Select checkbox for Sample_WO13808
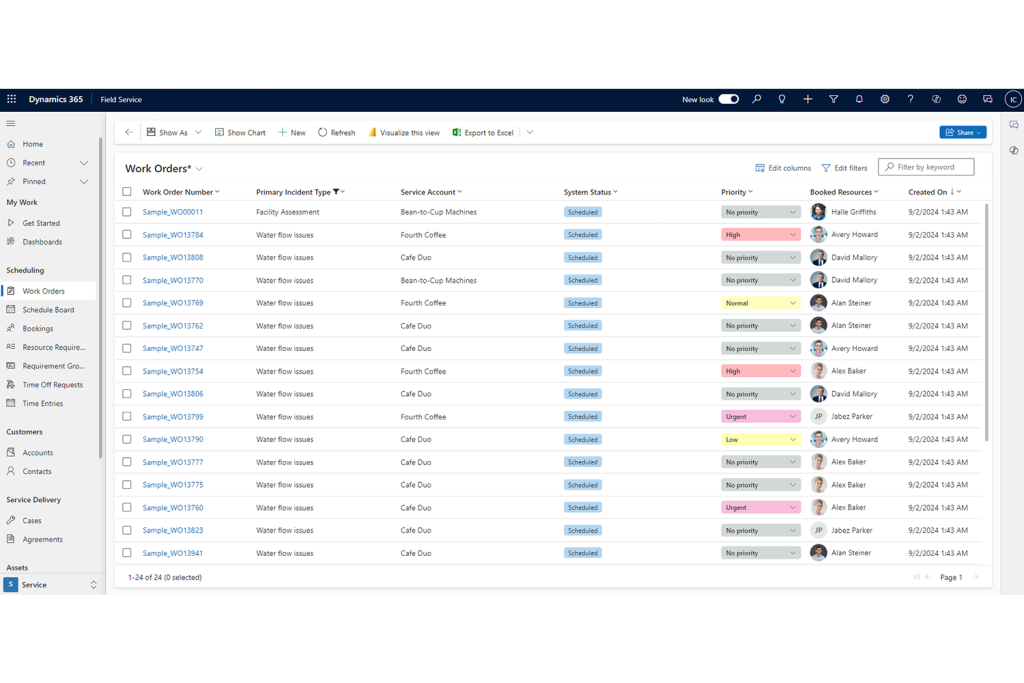The image size is (1024, 683). (x=127, y=257)
